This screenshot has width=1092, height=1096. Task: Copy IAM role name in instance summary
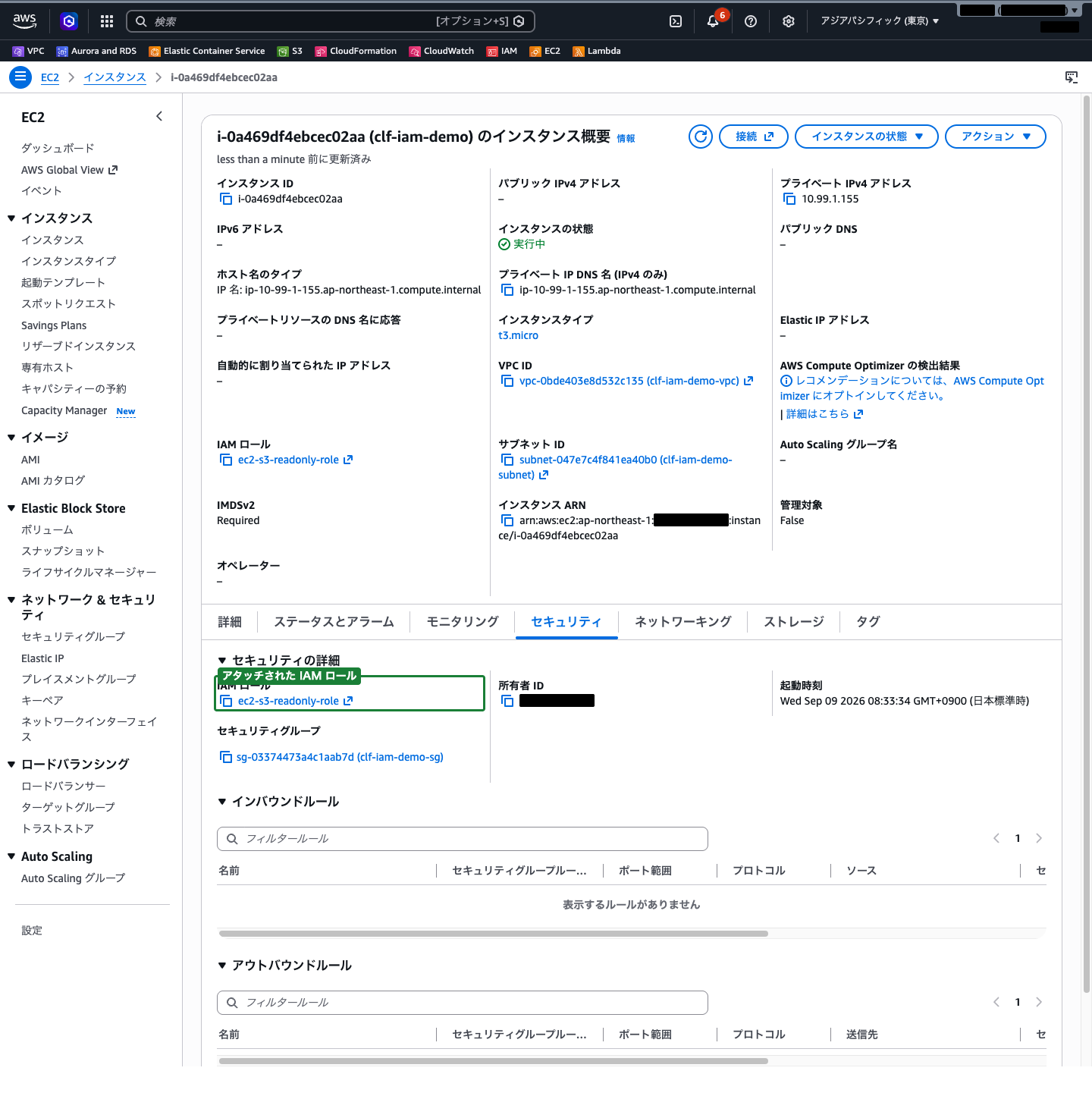pos(226,460)
